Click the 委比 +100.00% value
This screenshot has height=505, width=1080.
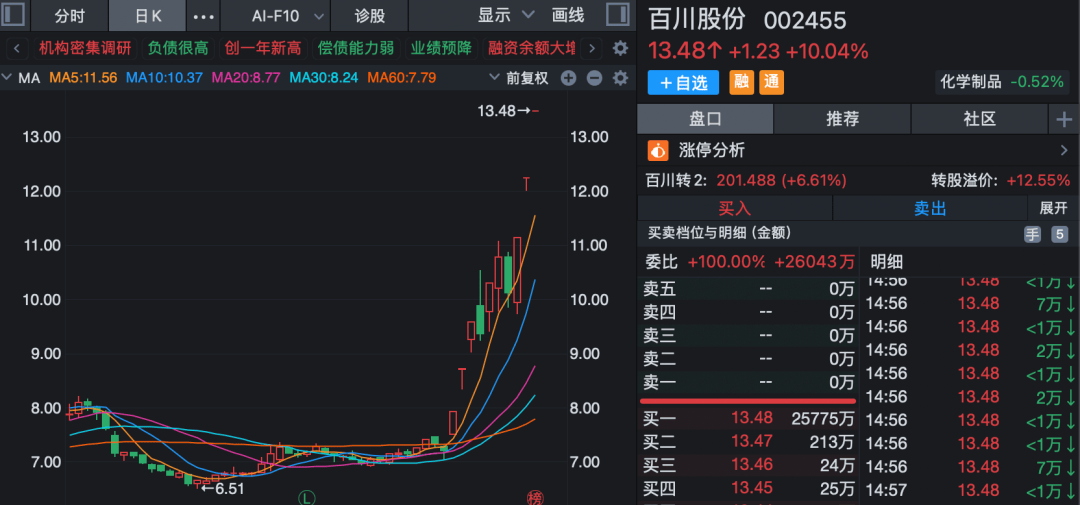pyautogui.click(x=727, y=262)
